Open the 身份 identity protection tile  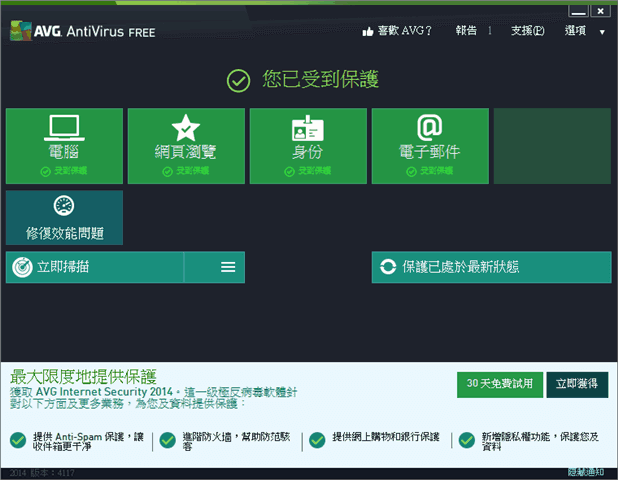308,146
